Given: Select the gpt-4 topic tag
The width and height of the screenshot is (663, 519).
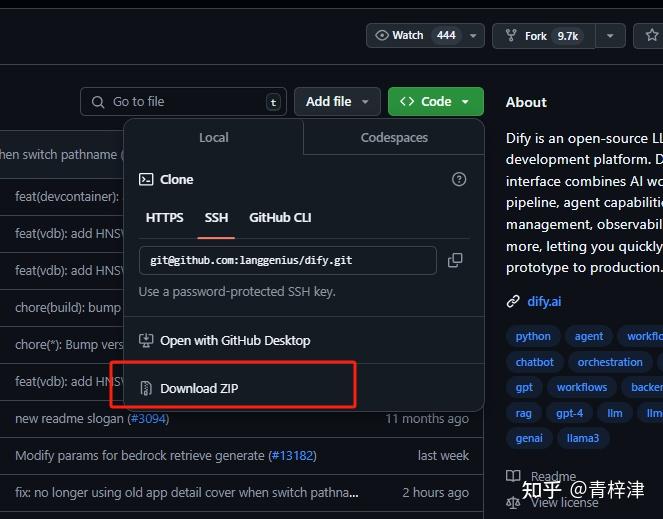Looking at the screenshot, I should coord(569,413).
